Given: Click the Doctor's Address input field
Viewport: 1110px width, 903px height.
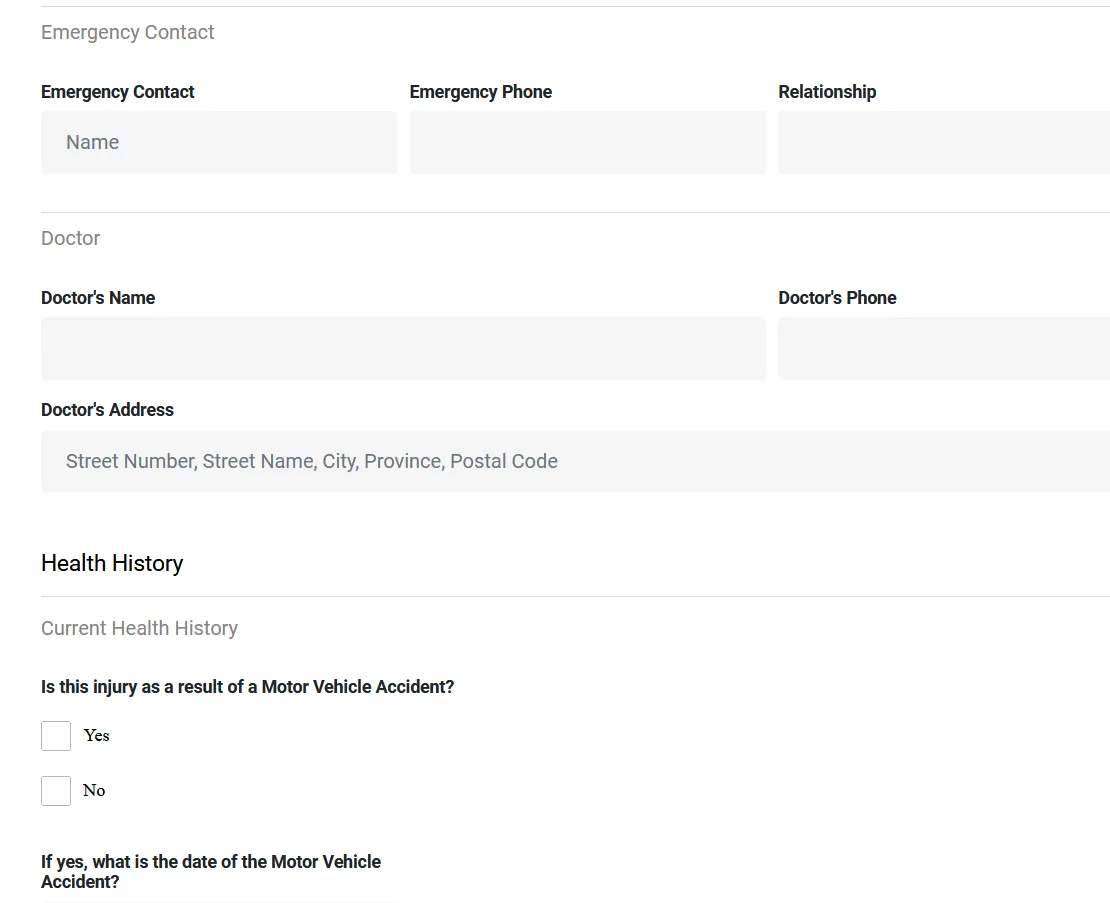Looking at the screenshot, I should pos(576,461).
